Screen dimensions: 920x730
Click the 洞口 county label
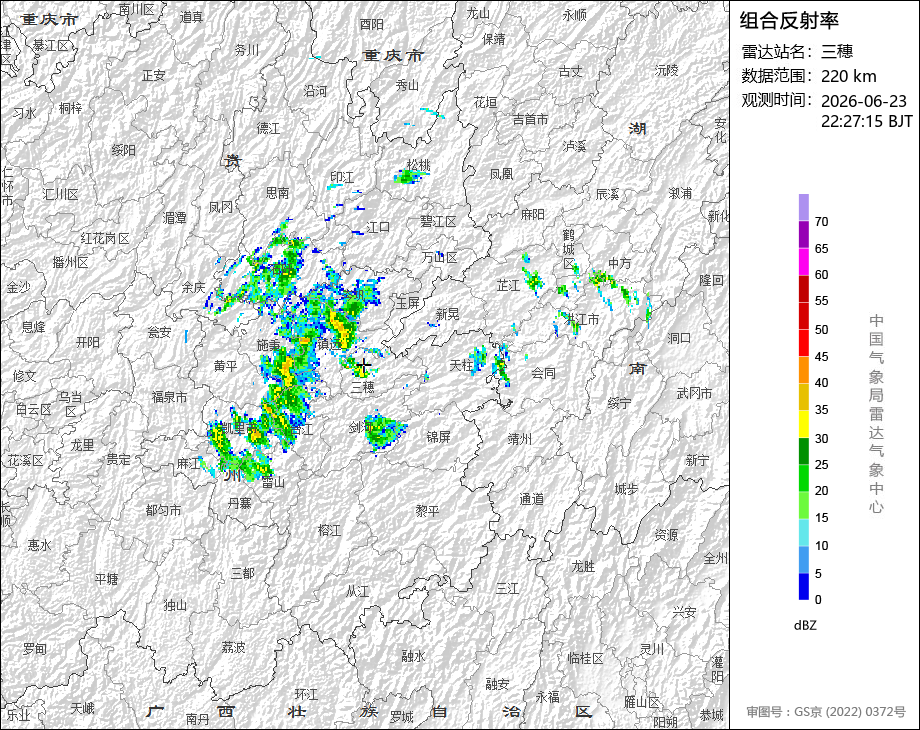tap(679, 338)
